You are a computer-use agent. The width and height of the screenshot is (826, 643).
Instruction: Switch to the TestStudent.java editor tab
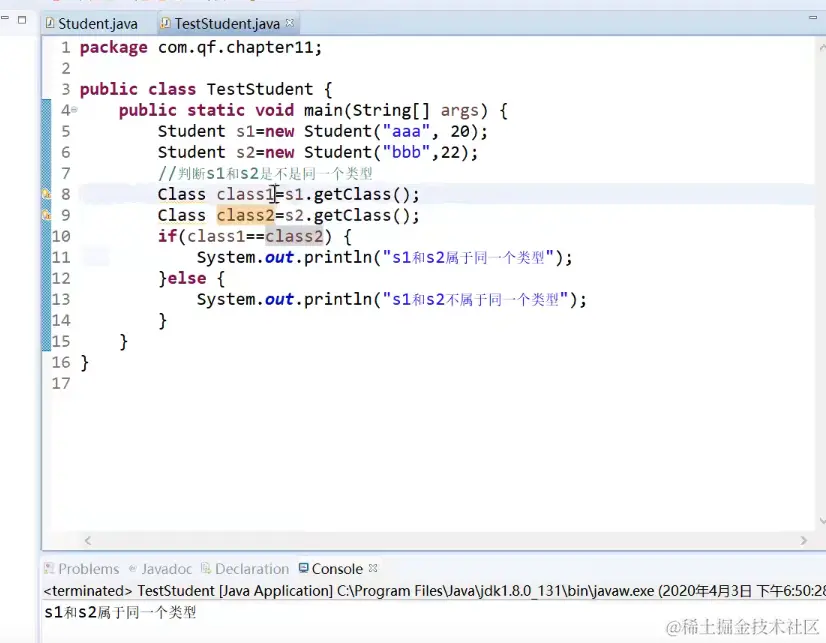pyautogui.click(x=227, y=24)
